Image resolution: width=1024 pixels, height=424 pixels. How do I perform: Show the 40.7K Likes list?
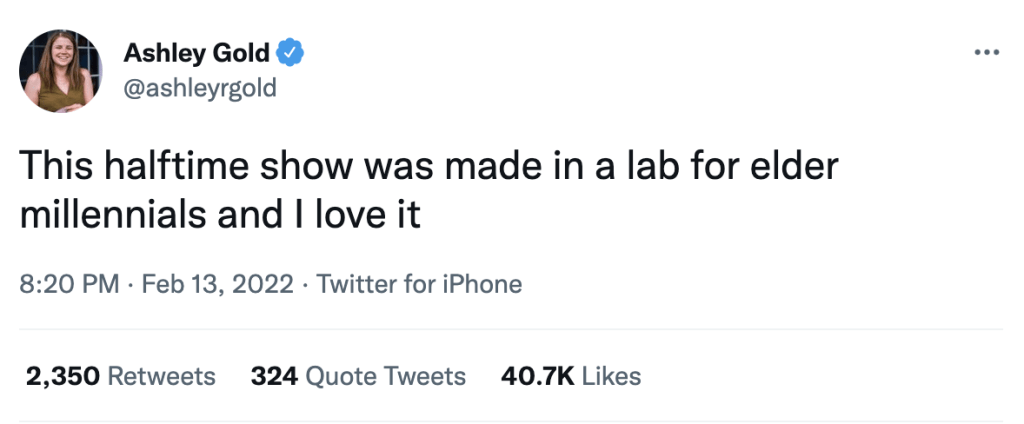point(570,376)
